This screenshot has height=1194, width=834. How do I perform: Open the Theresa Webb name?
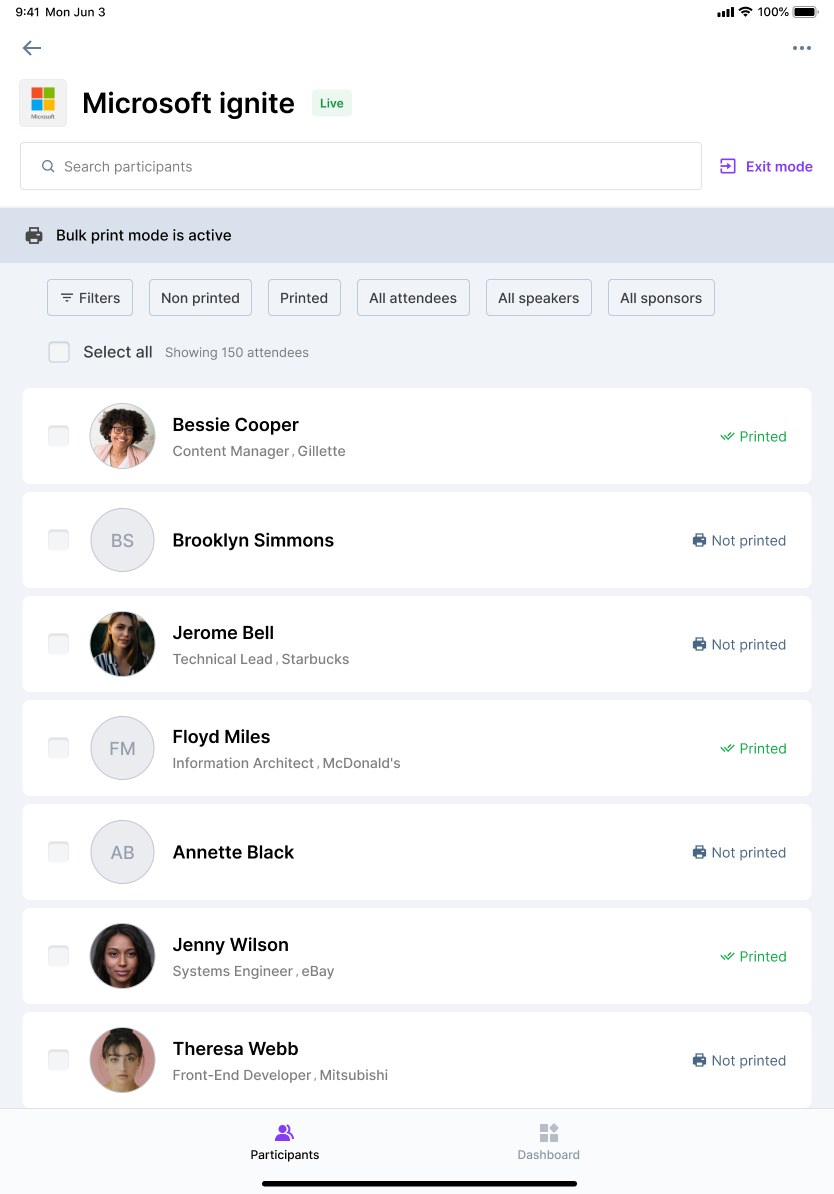(235, 1049)
